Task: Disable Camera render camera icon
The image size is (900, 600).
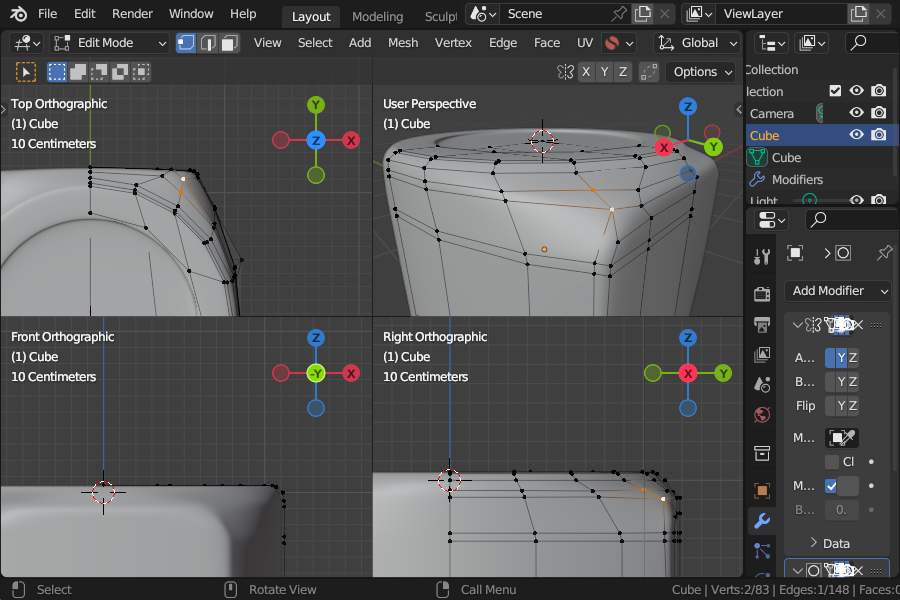Action: click(879, 113)
